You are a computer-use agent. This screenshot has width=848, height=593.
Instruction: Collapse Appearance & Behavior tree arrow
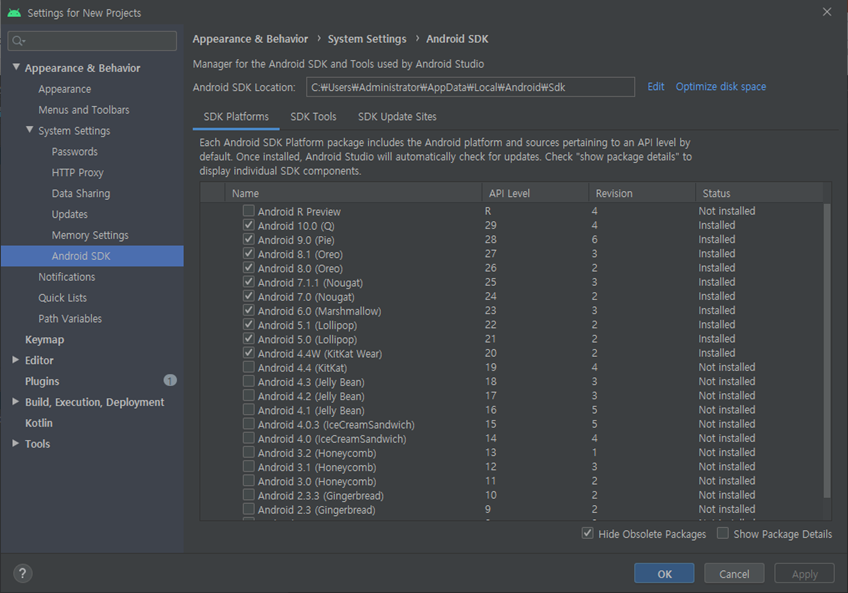coord(16,67)
